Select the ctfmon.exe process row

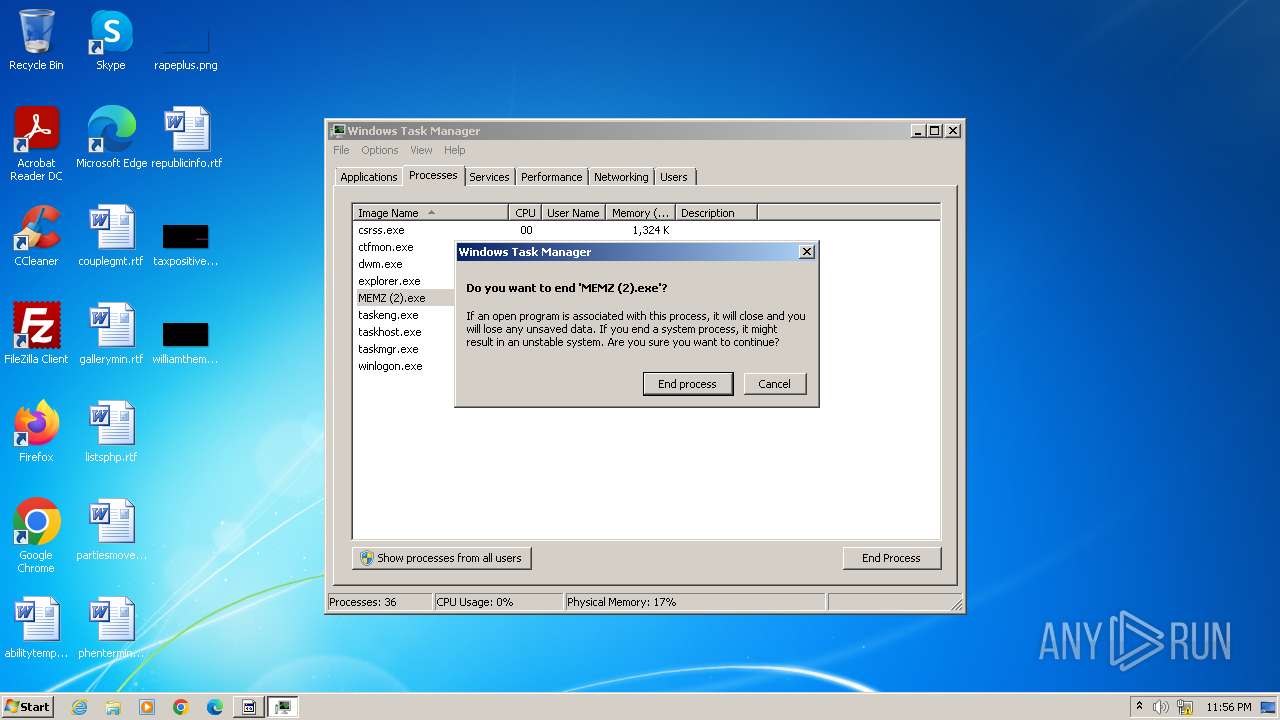point(404,247)
